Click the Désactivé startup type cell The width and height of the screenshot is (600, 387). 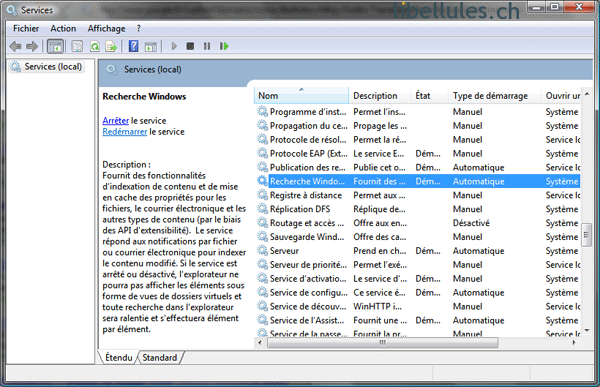[471, 223]
